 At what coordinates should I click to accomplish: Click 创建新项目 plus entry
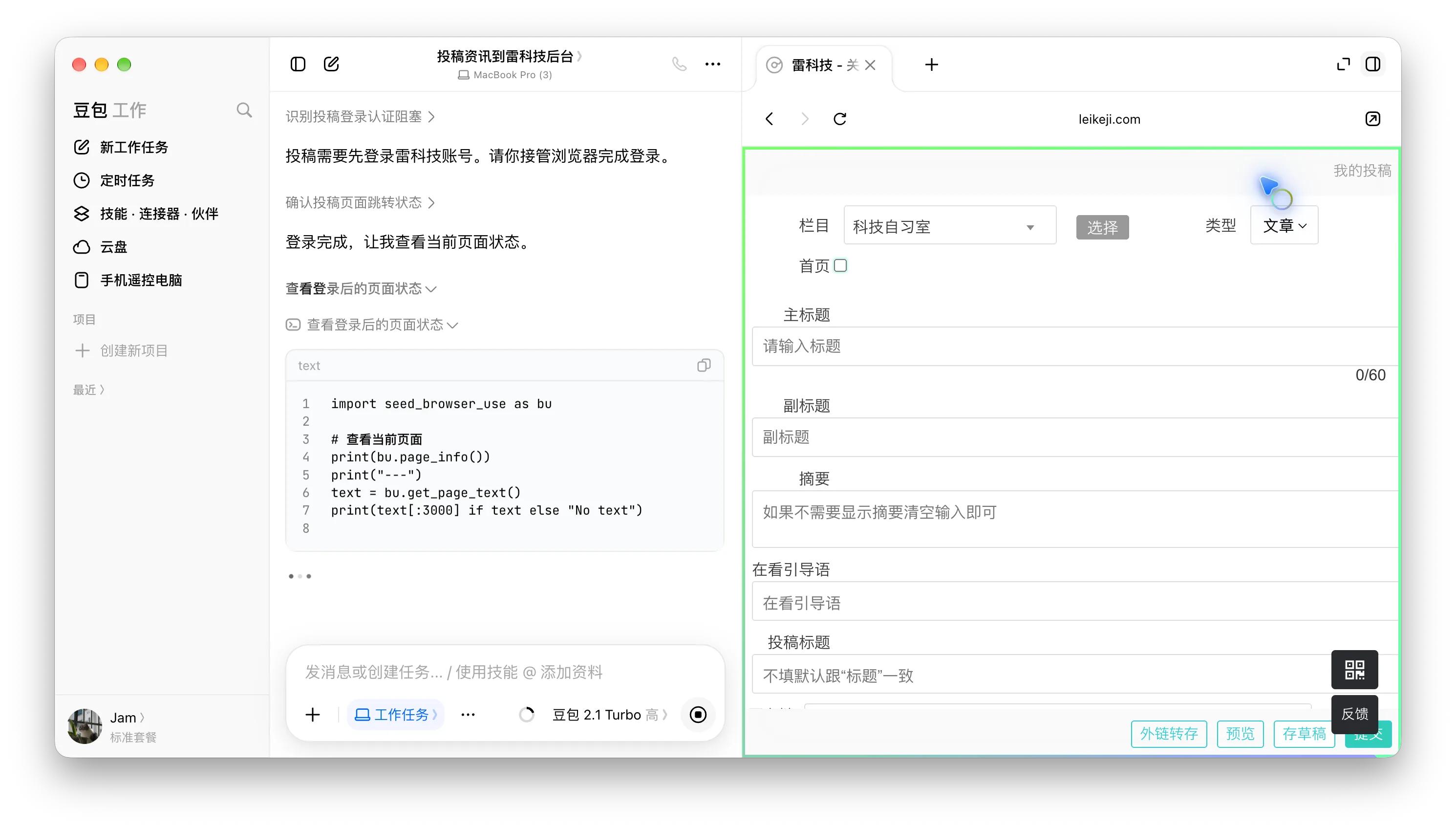coord(121,350)
